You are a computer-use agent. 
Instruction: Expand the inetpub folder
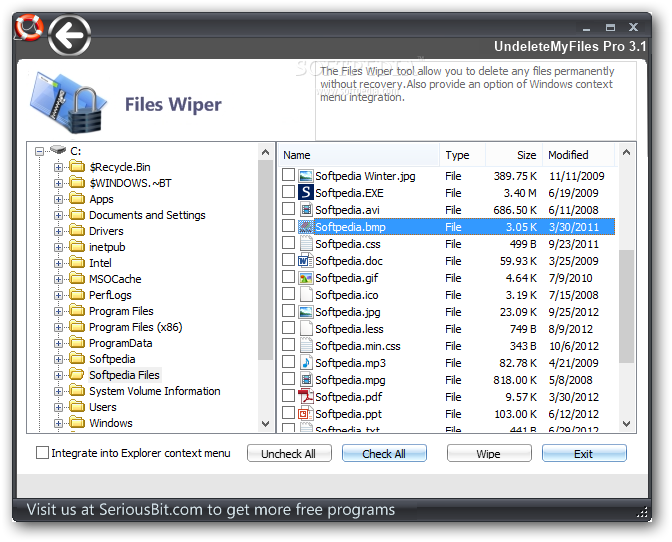[x=58, y=247]
